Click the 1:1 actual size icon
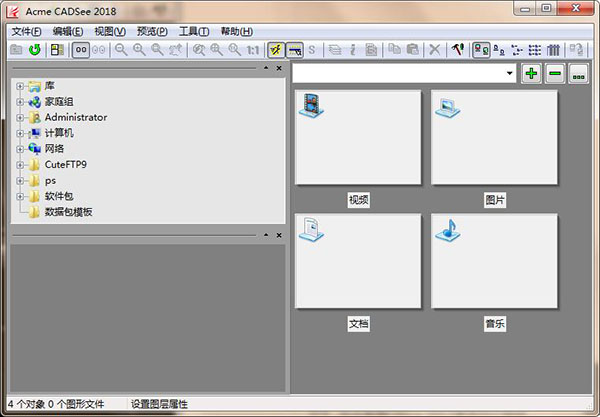 [253, 50]
